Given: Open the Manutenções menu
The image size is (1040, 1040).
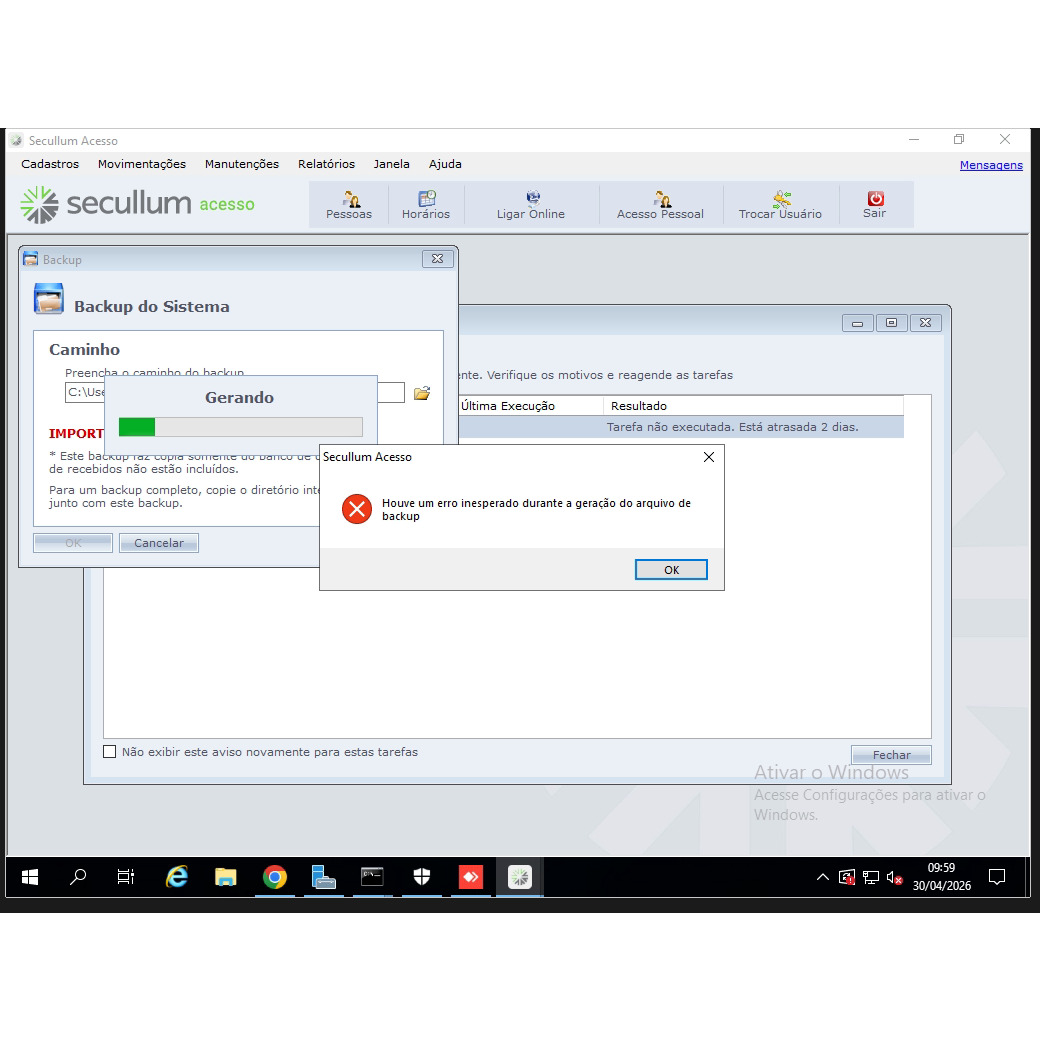Looking at the screenshot, I should pyautogui.click(x=241, y=164).
